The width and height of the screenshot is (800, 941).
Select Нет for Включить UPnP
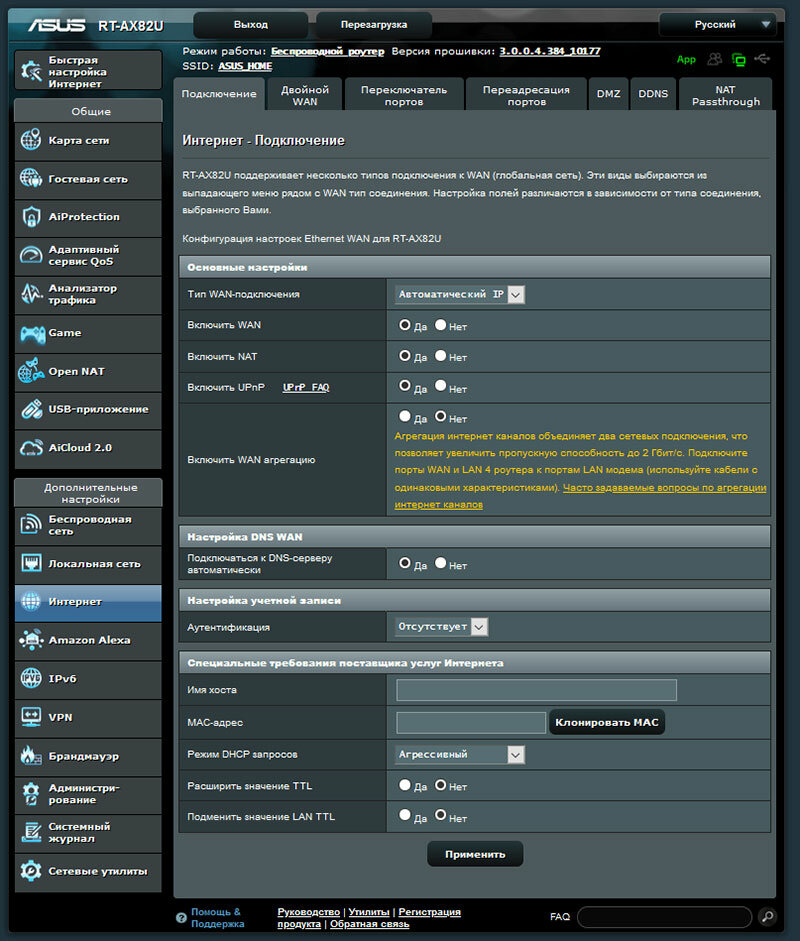click(441, 386)
